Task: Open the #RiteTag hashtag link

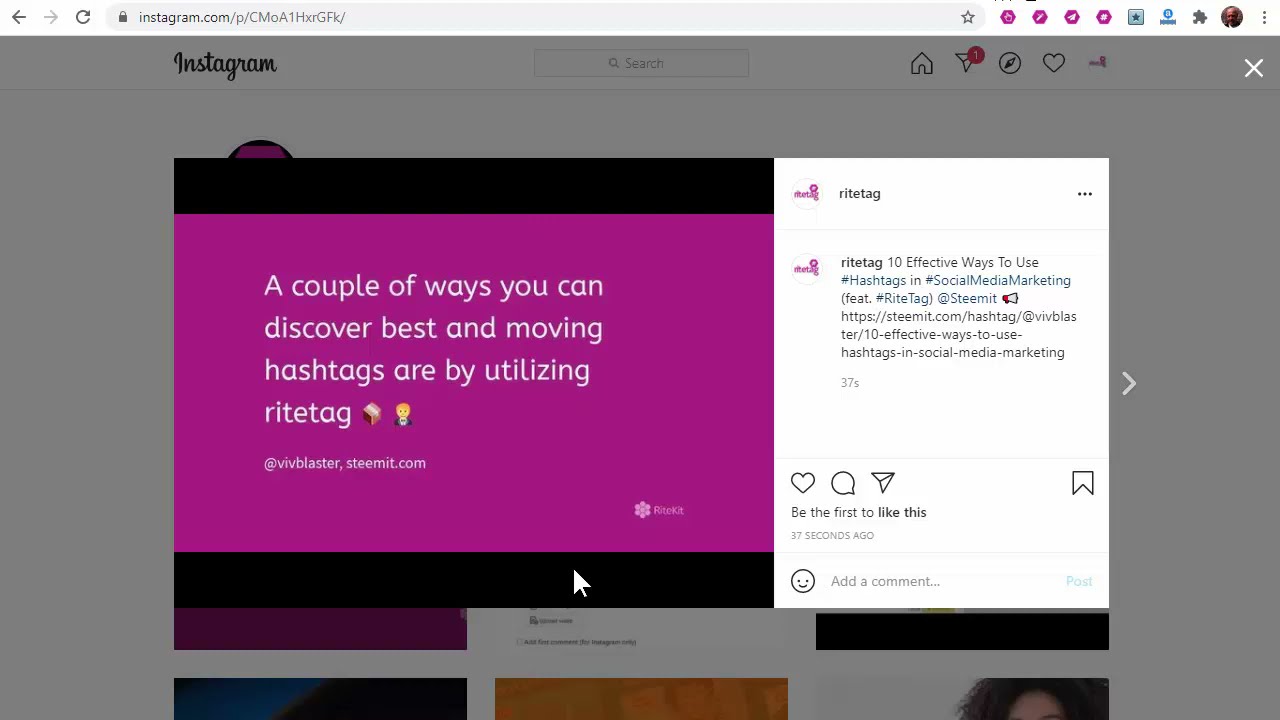Action: [x=904, y=298]
